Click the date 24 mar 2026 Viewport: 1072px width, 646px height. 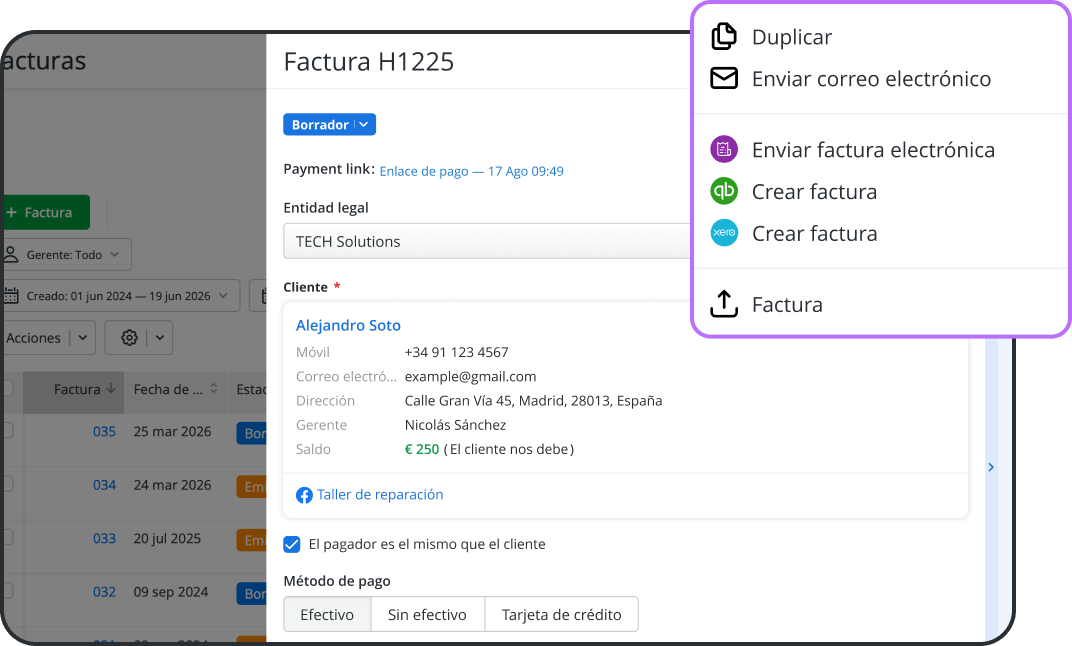[172, 485]
